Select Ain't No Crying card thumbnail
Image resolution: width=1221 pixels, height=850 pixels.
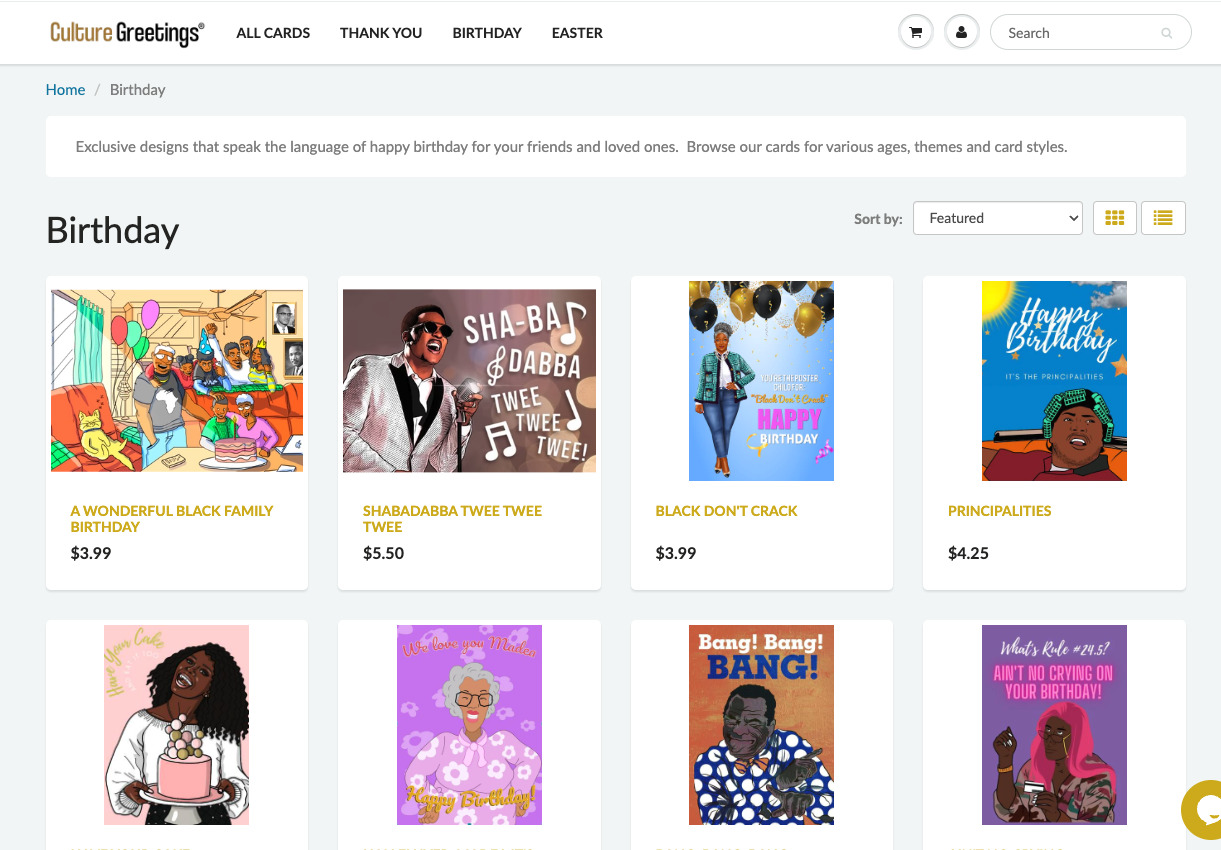click(x=1054, y=725)
